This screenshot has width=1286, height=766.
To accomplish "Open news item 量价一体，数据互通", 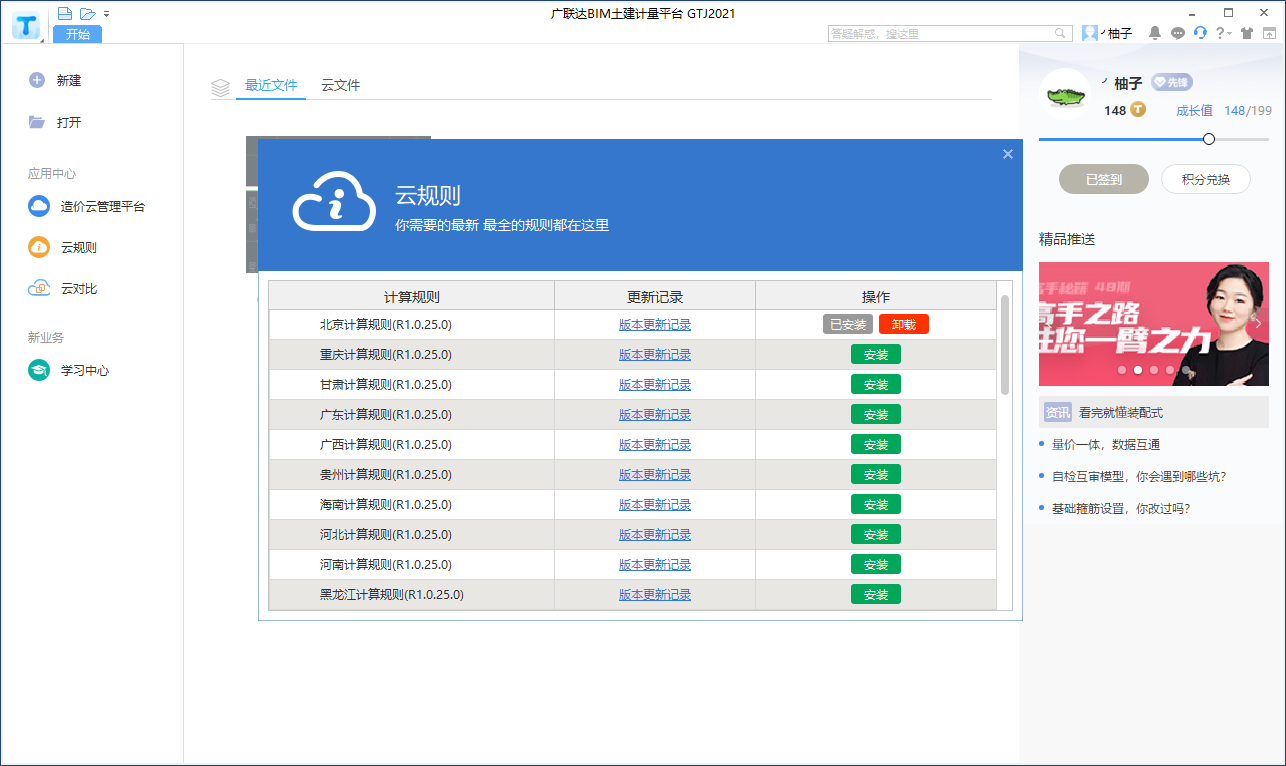I will tap(1105, 444).
